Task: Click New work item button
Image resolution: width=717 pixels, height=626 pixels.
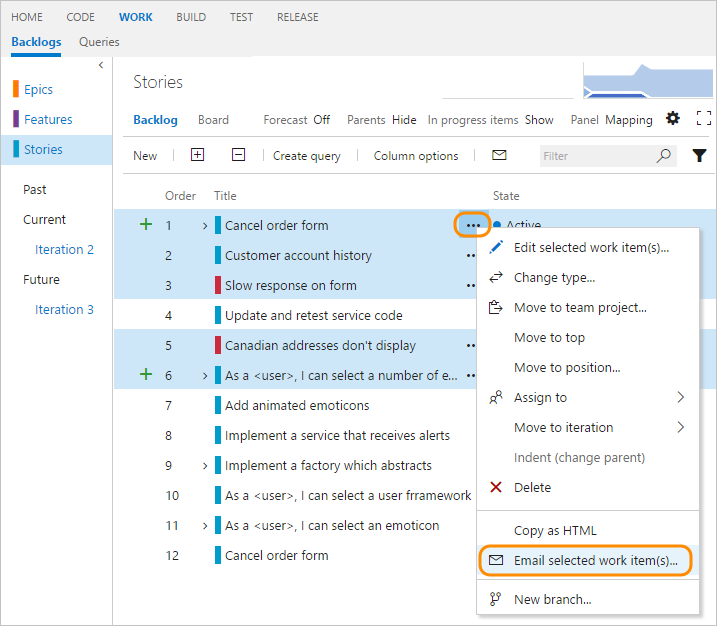Action: click(145, 156)
